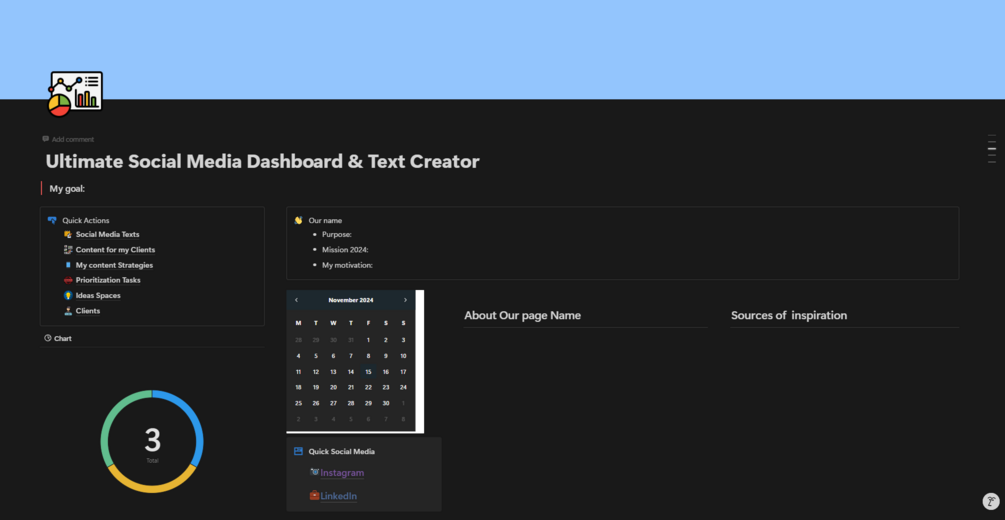Click the Content for my Clients icon
1005x520 pixels.
click(x=68, y=250)
